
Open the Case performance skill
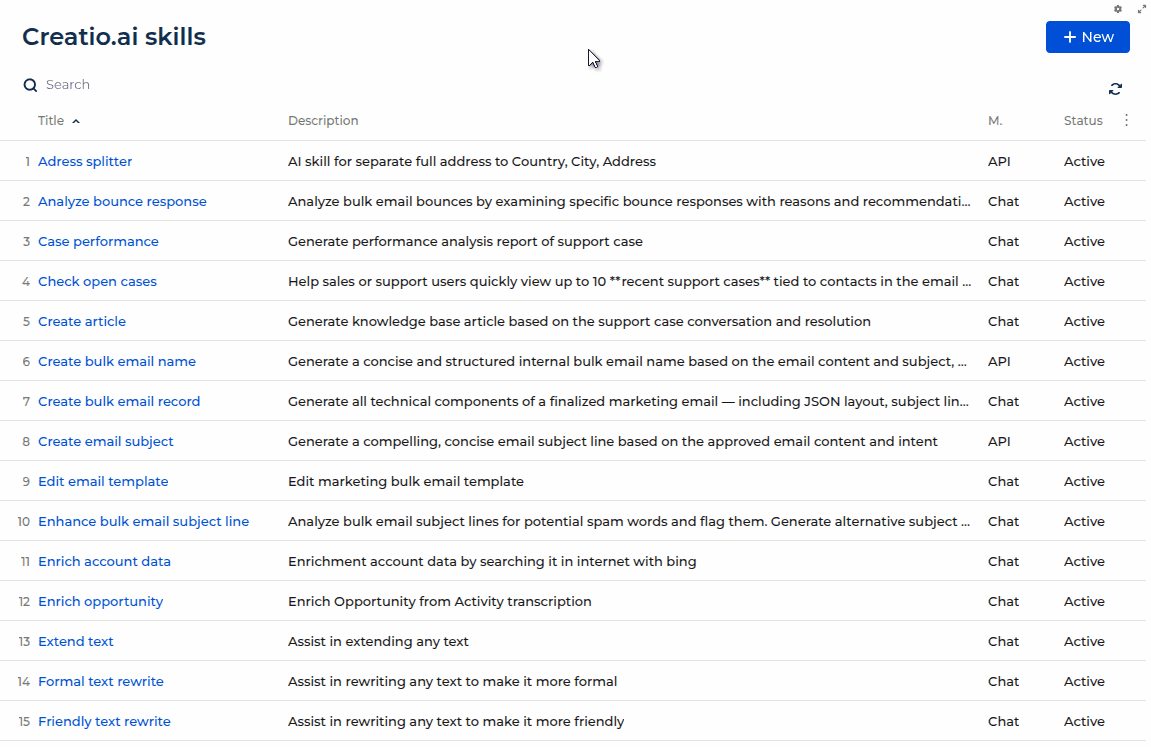(x=98, y=241)
